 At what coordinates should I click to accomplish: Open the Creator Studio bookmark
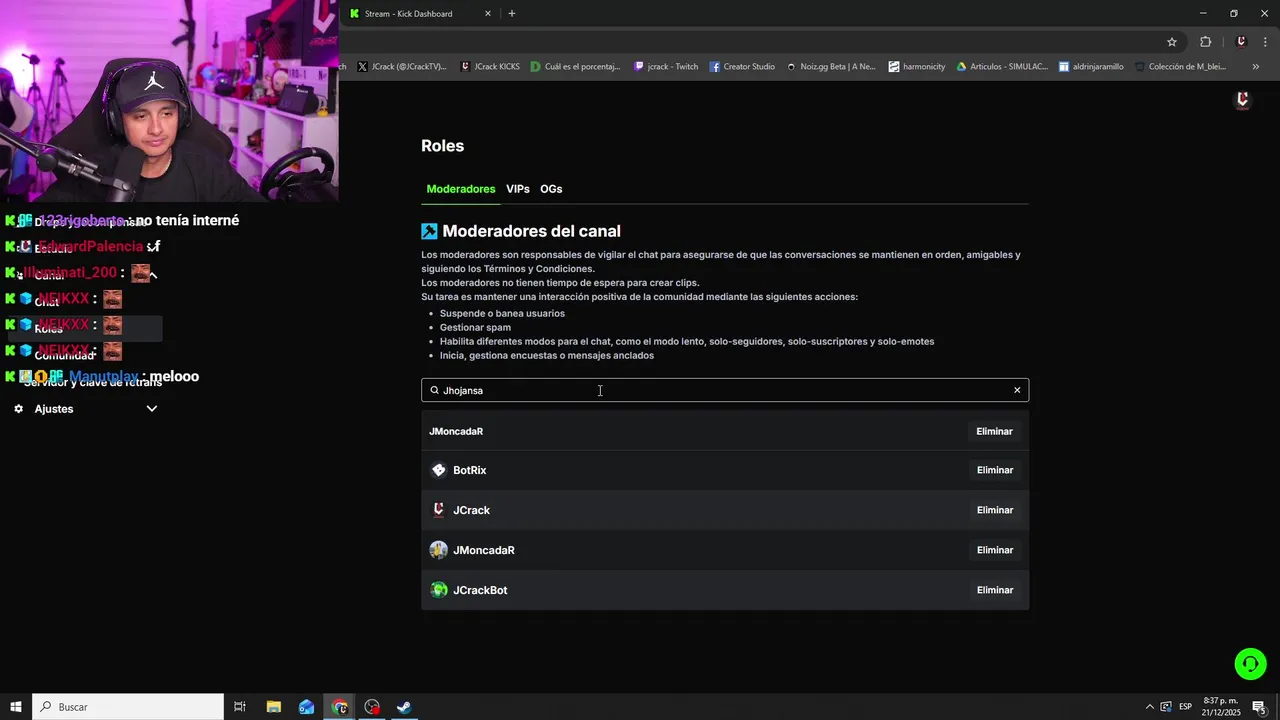pos(742,67)
